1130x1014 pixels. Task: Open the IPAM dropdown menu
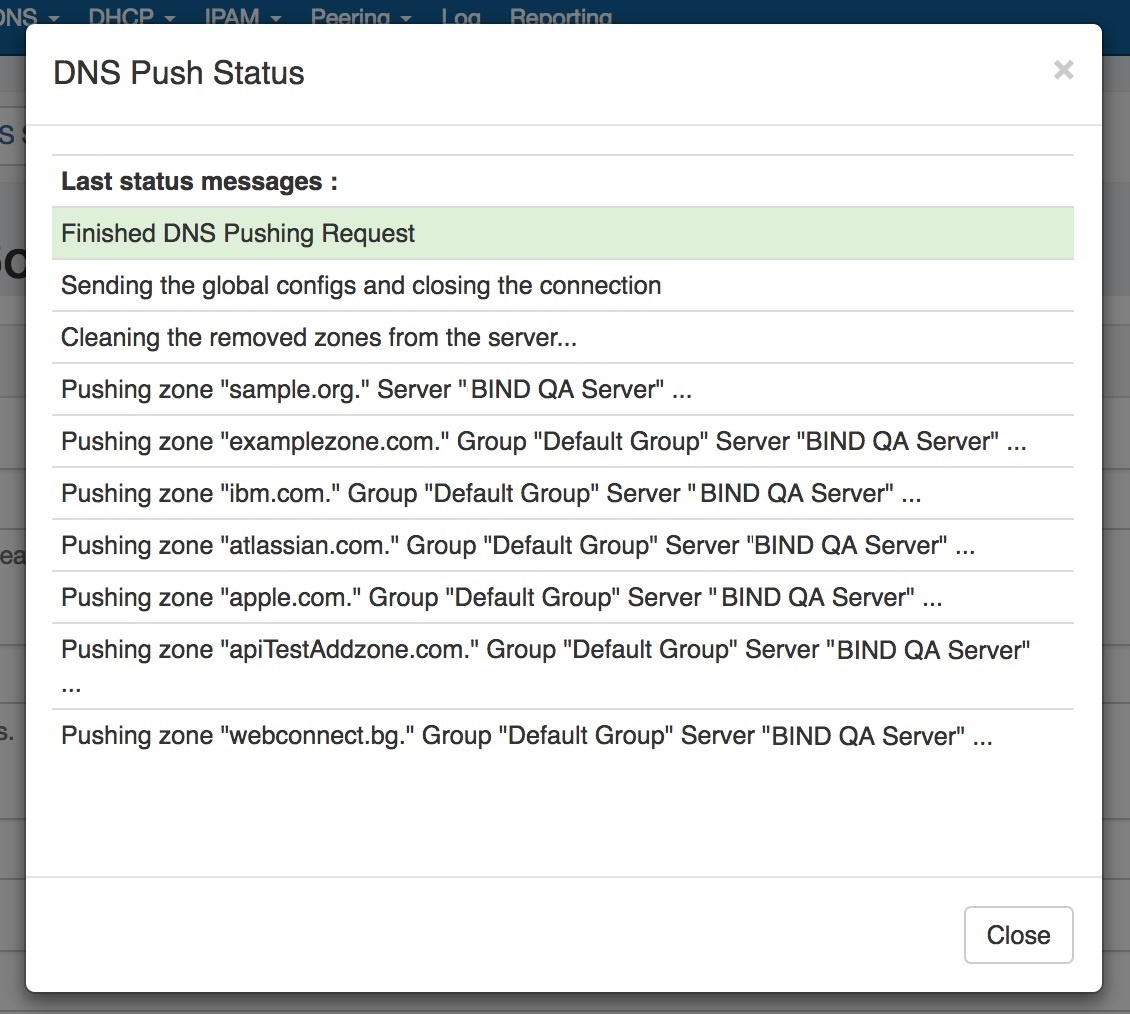click(x=243, y=17)
